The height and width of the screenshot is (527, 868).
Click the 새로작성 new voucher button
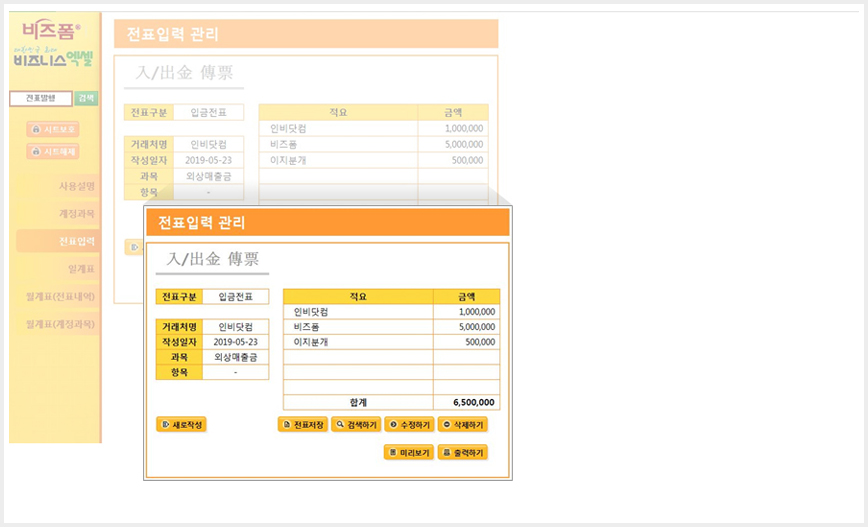click(181, 425)
